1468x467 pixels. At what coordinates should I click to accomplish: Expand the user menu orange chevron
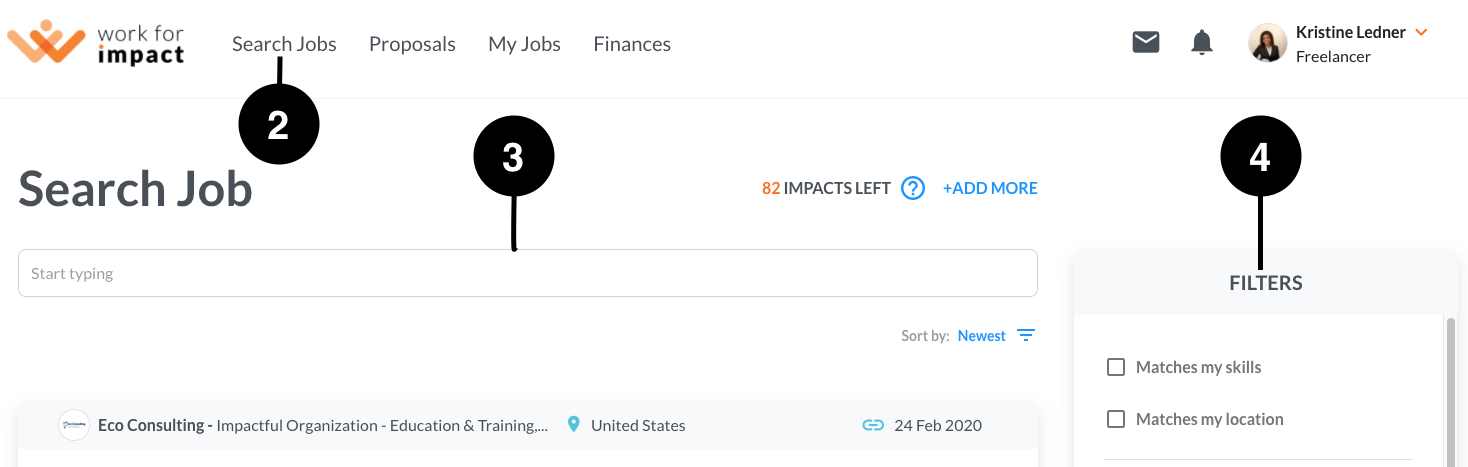point(1421,32)
